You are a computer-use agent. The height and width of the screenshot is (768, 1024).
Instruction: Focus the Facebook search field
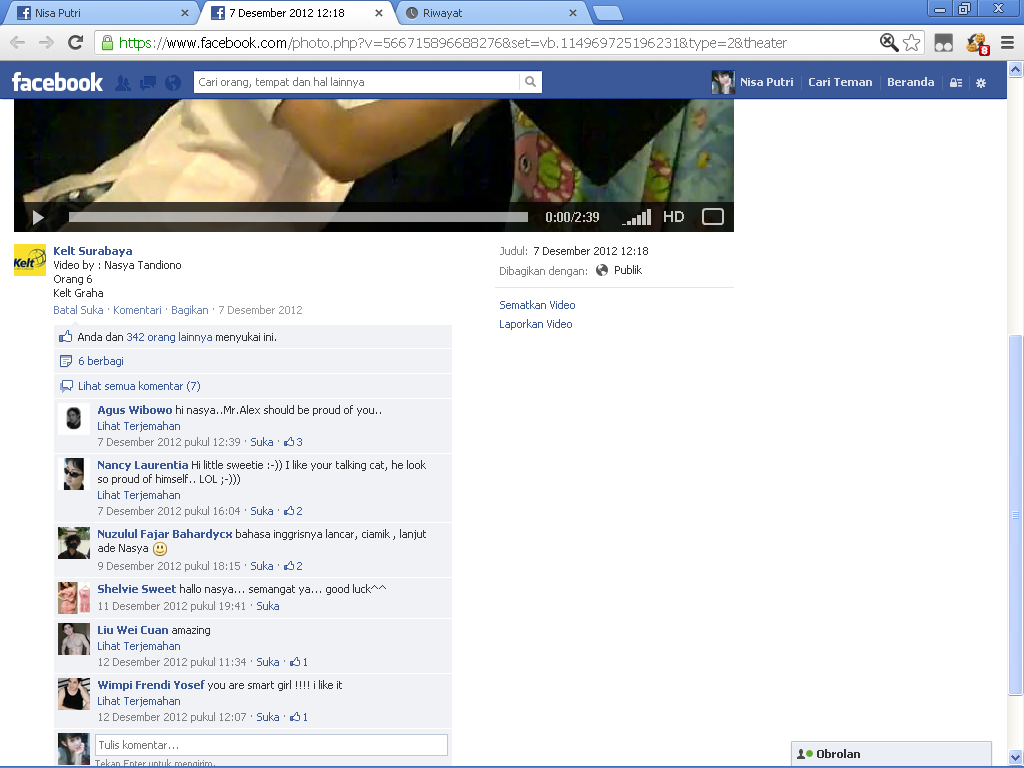(357, 82)
